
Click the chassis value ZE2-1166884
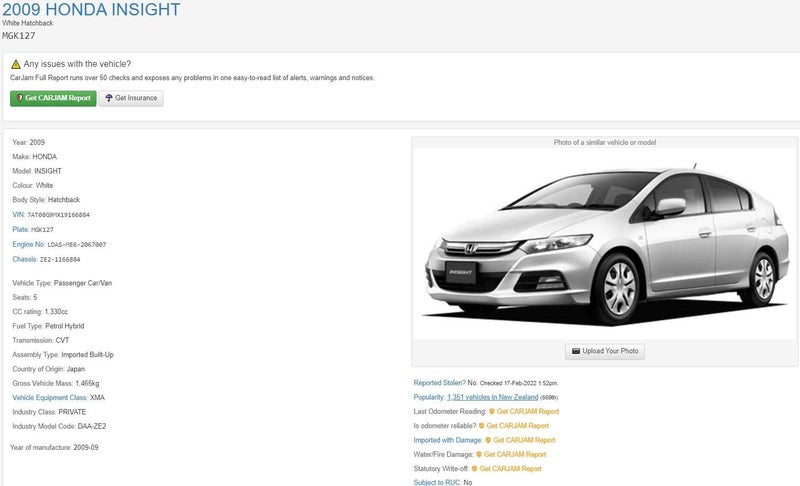coord(60,260)
